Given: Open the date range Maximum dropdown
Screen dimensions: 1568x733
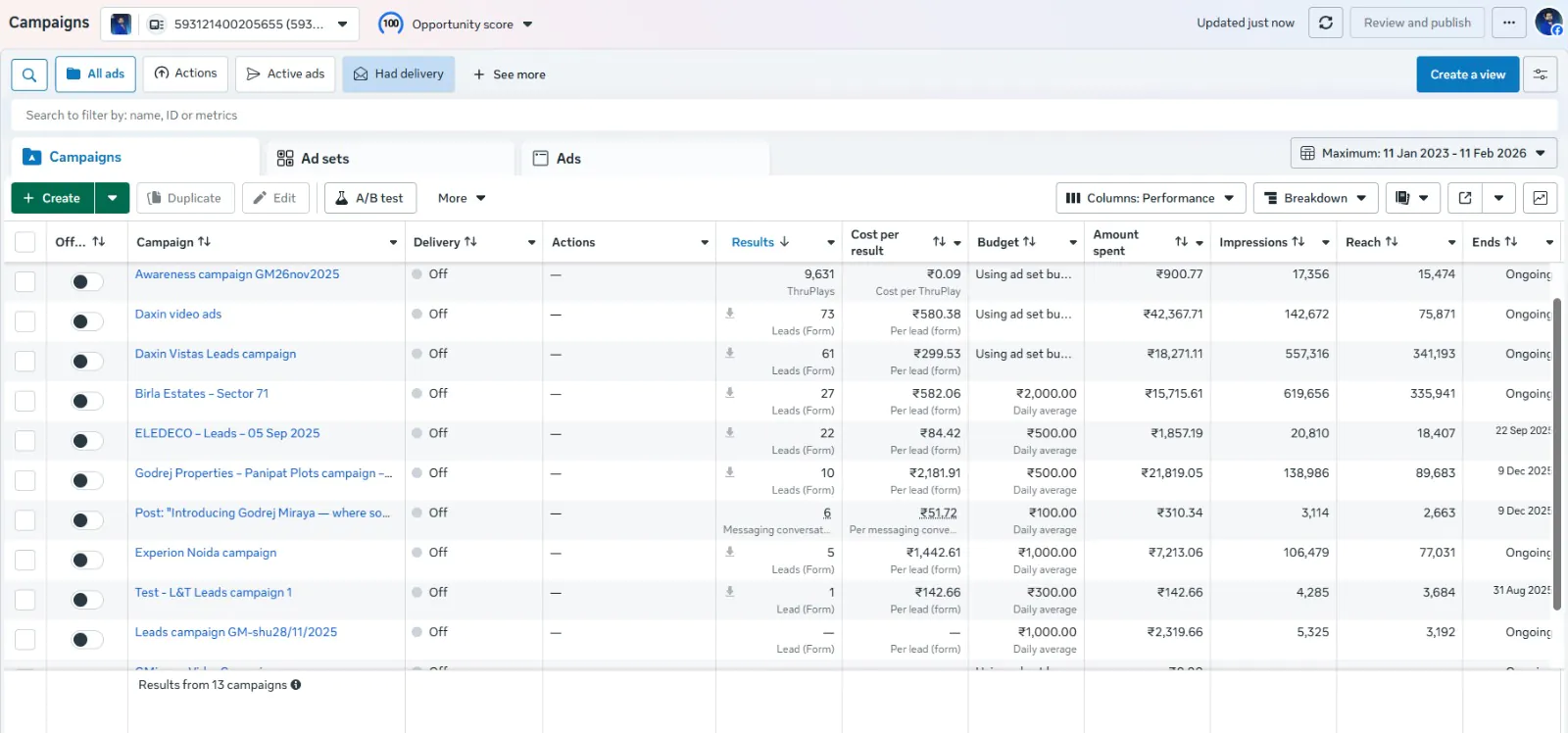Looking at the screenshot, I should point(1424,153).
